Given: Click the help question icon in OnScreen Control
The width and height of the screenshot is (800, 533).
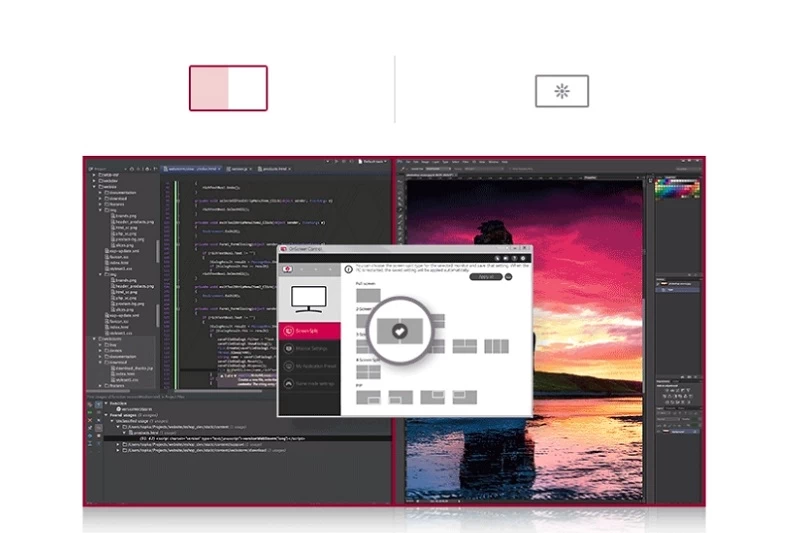Looking at the screenshot, I should 514,259.
